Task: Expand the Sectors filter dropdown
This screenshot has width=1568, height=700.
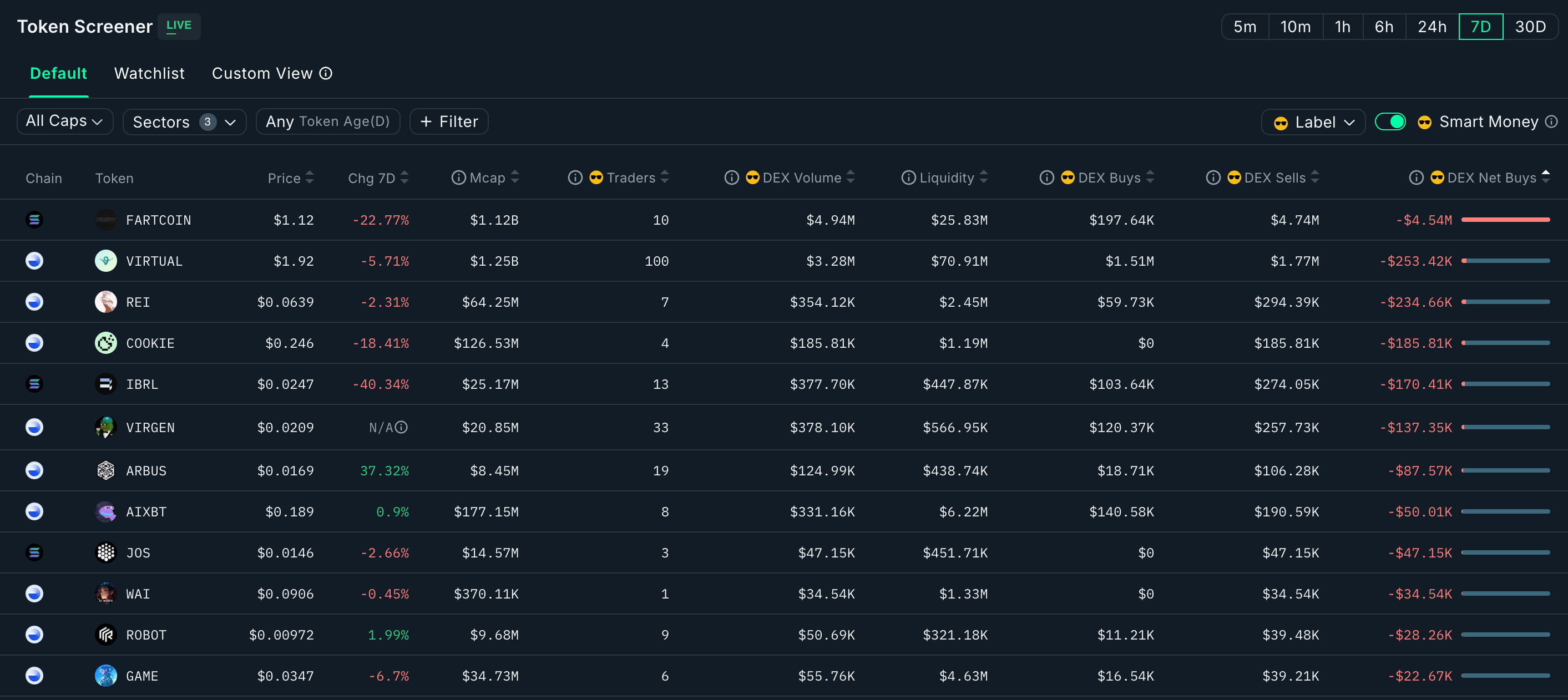Action: click(x=184, y=121)
